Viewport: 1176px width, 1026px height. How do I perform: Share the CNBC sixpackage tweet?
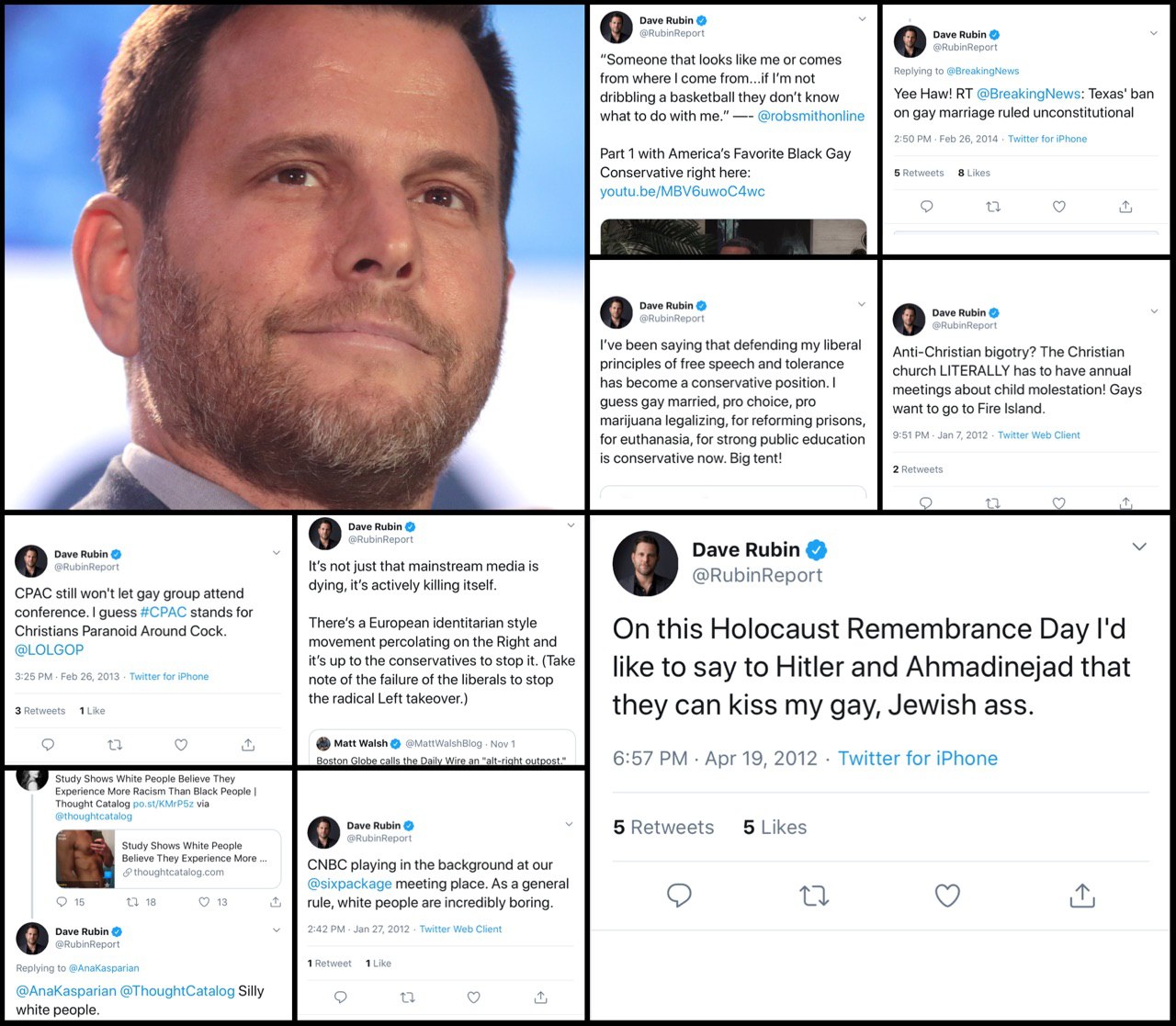(540, 998)
